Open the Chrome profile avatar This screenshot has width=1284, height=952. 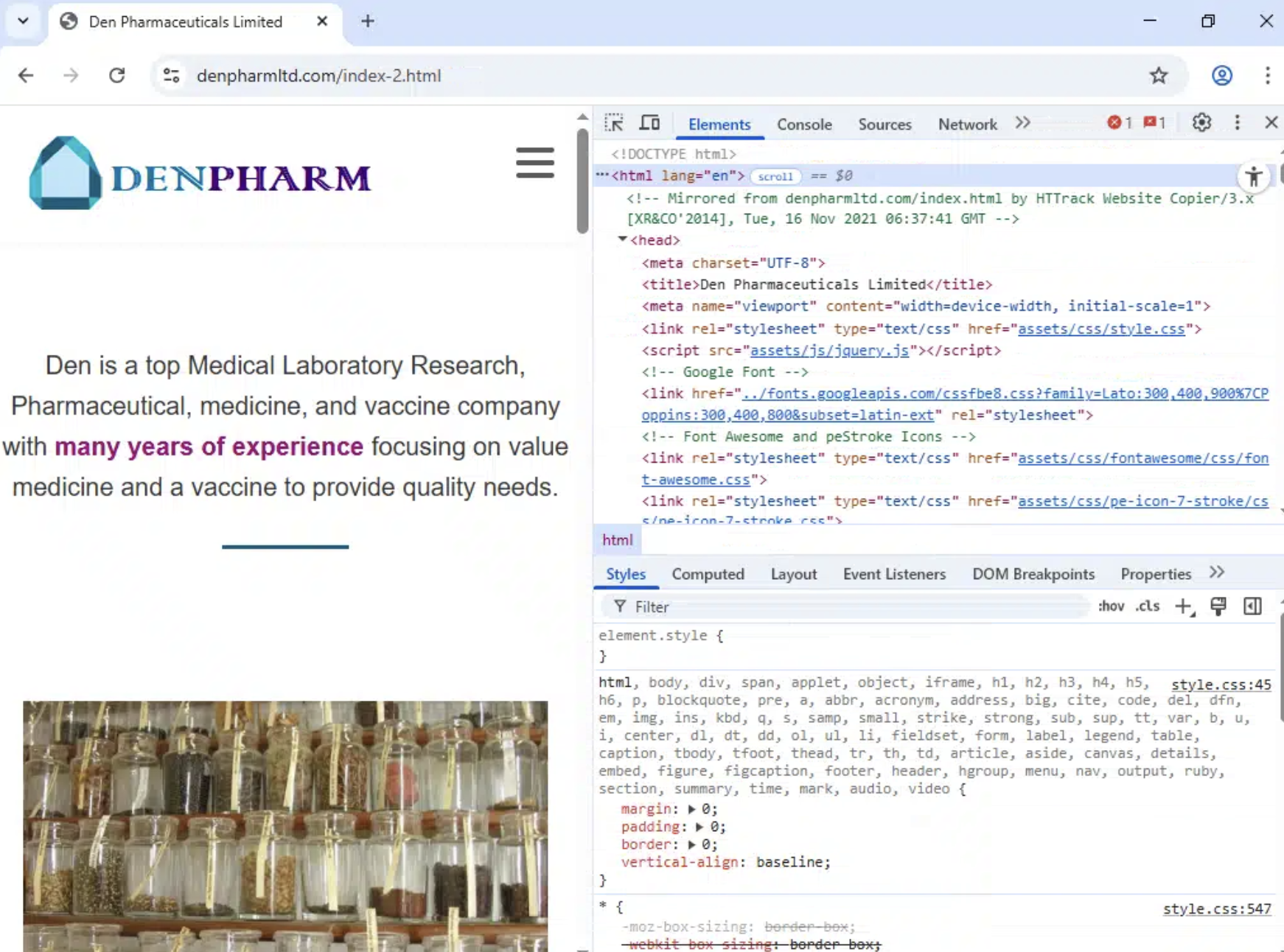(x=1222, y=75)
